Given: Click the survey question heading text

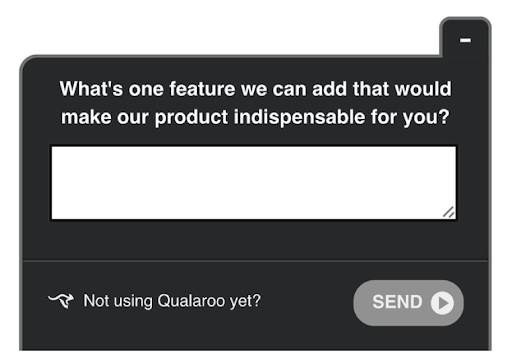Looking at the screenshot, I should click(x=255, y=103).
